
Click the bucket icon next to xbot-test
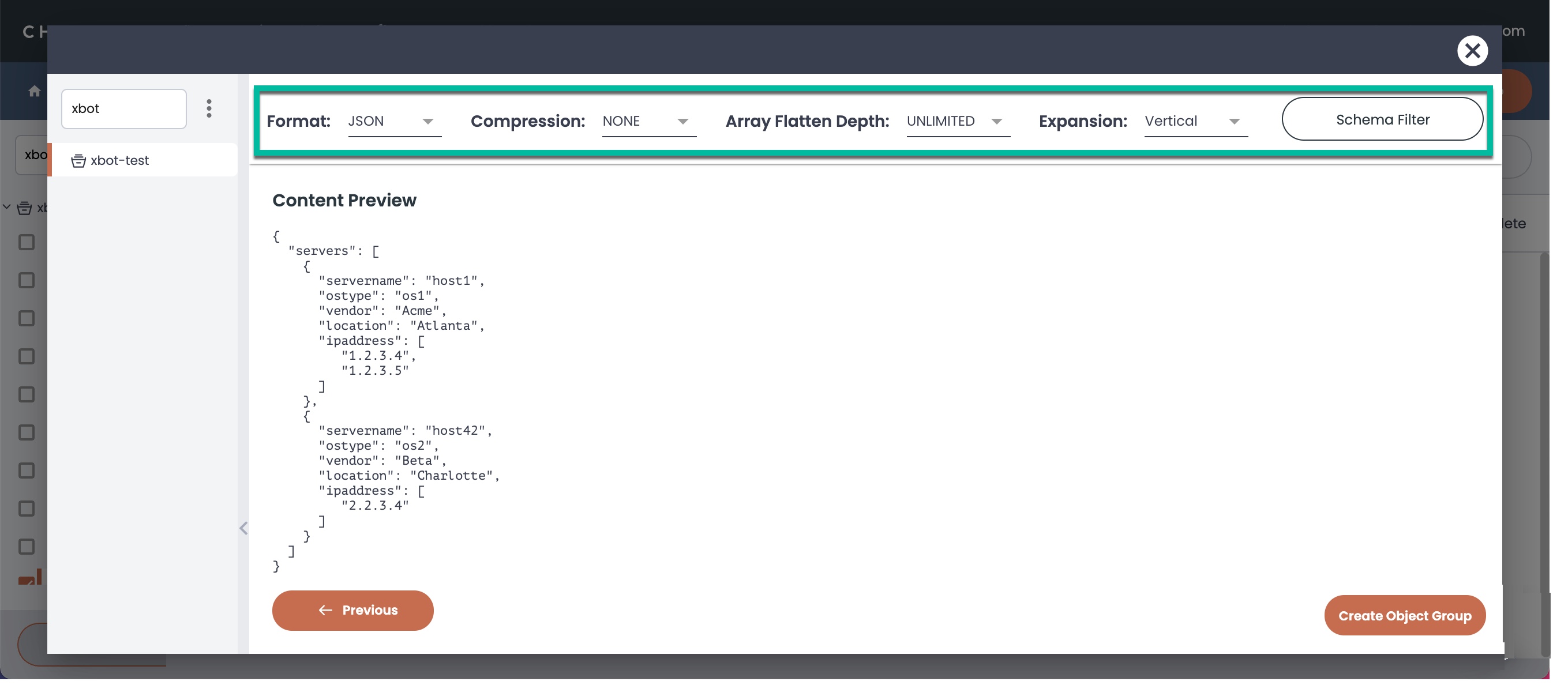pyautogui.click(x=78, y=161)
